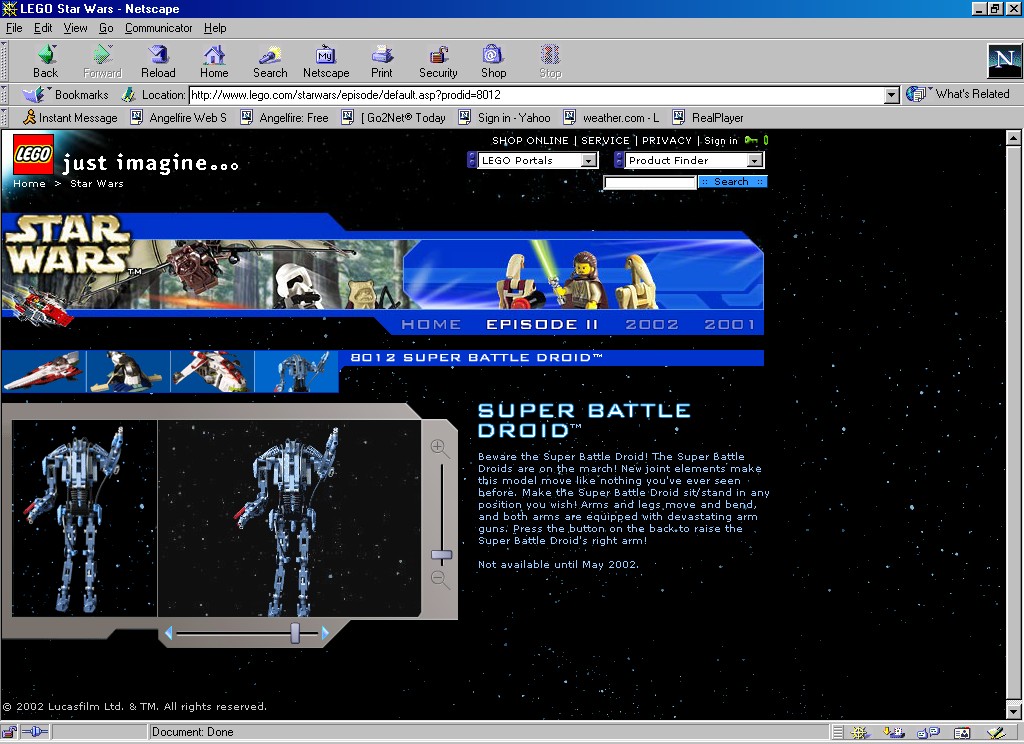Image resolution: width=1024 pixels, height=744 pixels.
Task: Open Address Book from component bar
Action: coord(962,732)
